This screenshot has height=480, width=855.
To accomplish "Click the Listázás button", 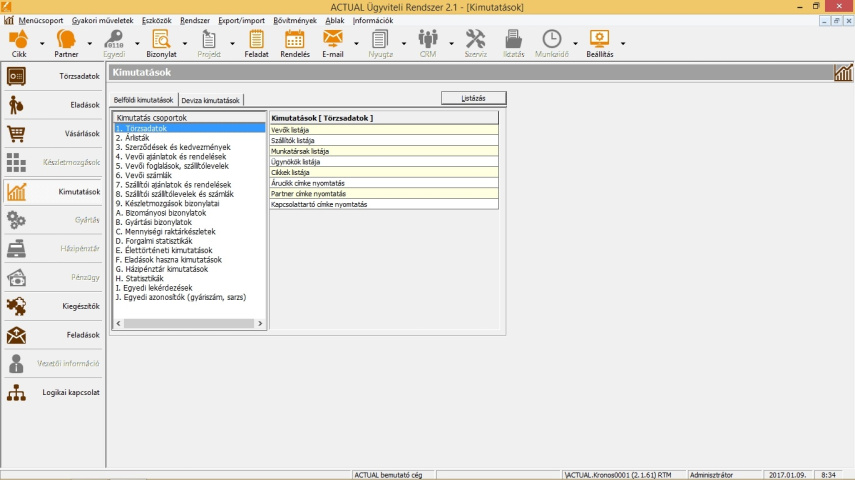I will pos(473,98).
